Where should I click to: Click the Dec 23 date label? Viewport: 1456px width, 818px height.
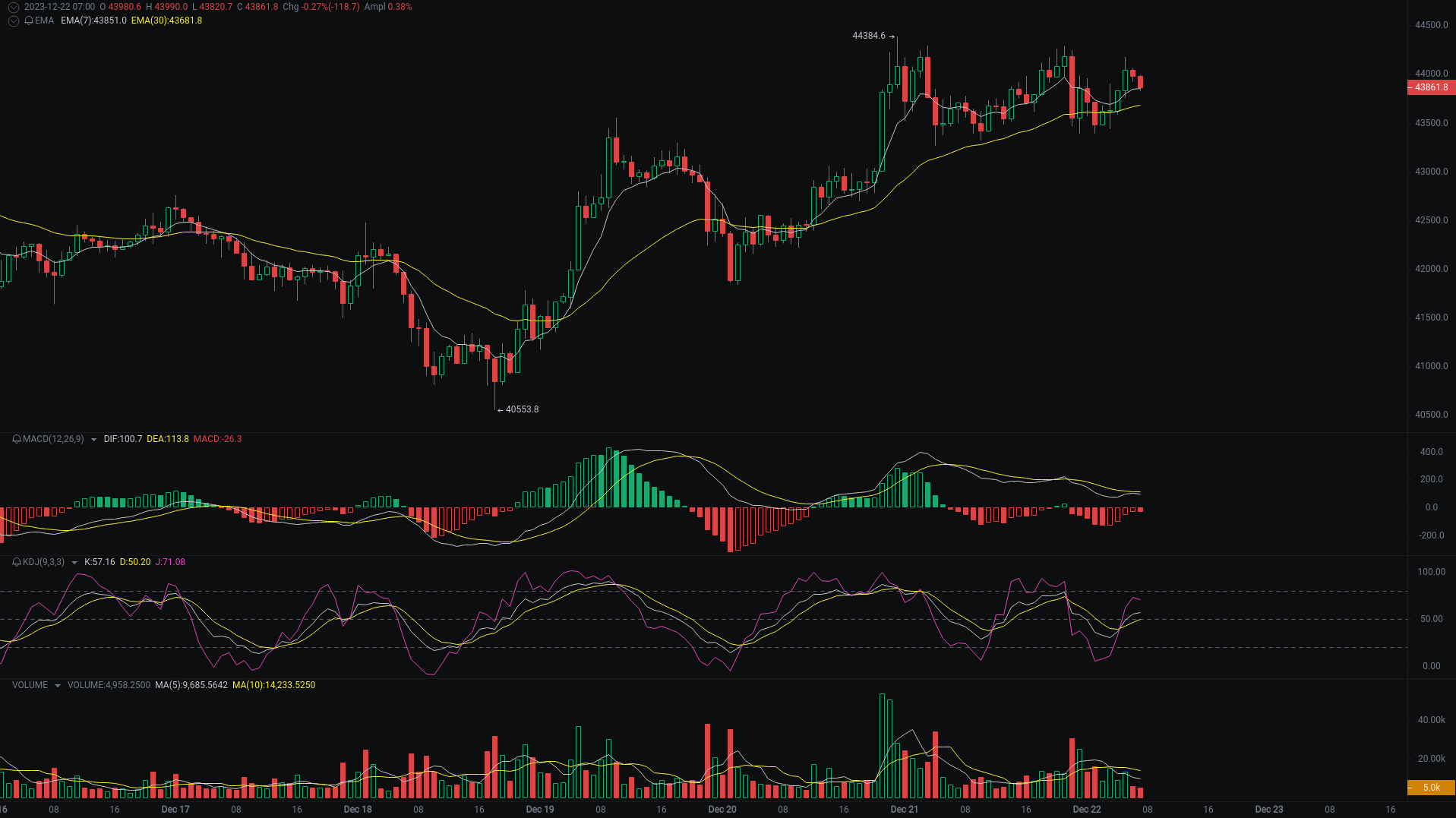click(x=1269, y=810)
